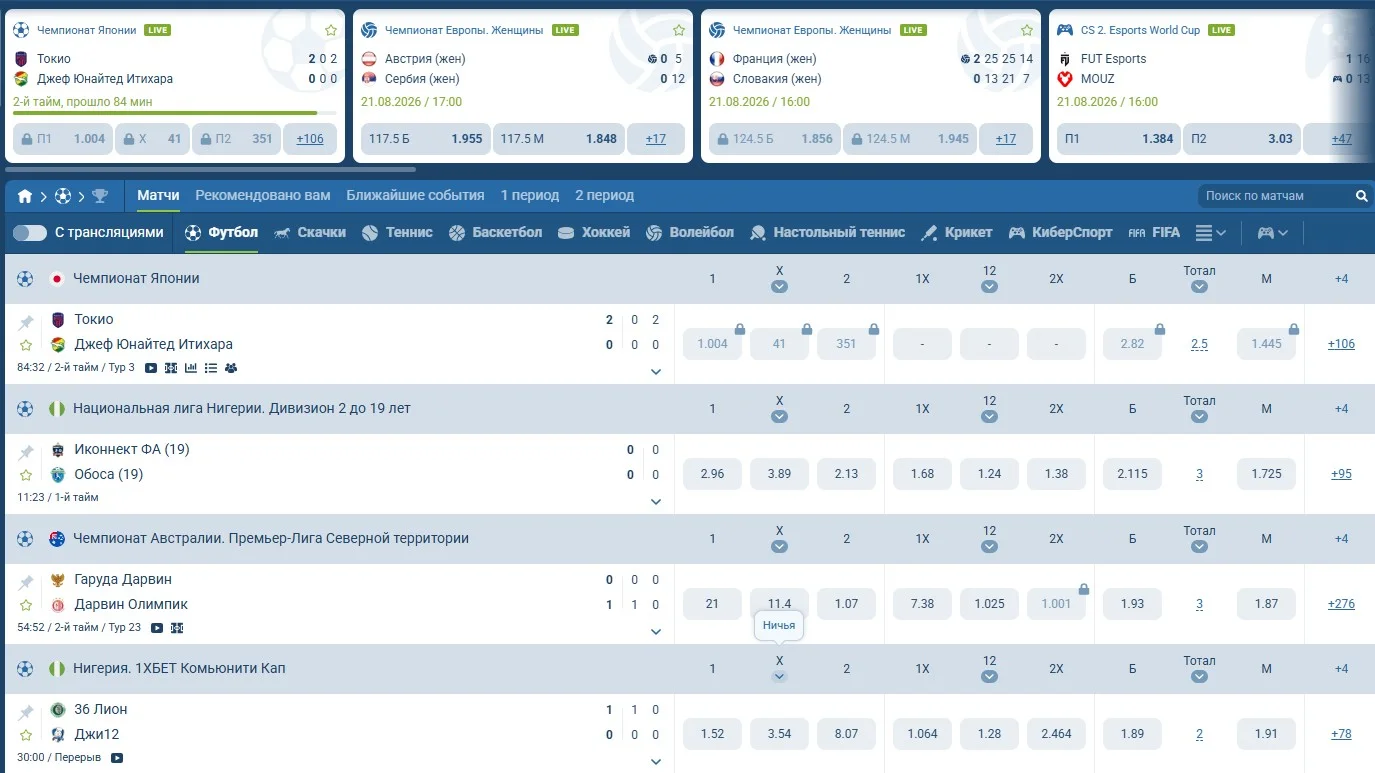The image size is (1375, 773).
Task: Star the Чемпионат Японии top card
Action: click(331, 30)
